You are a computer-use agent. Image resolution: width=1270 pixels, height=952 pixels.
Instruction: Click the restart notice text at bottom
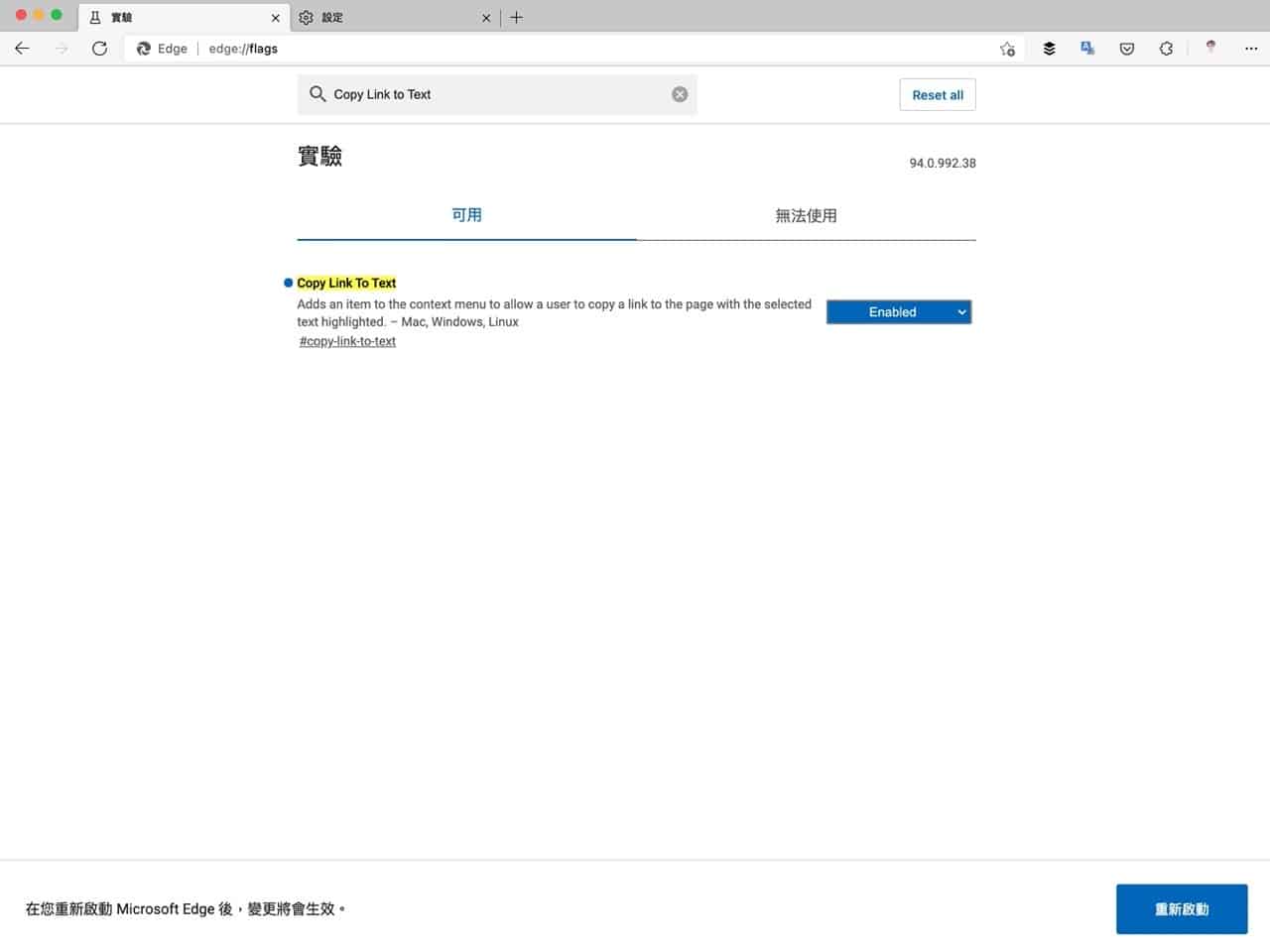point(185,908)
